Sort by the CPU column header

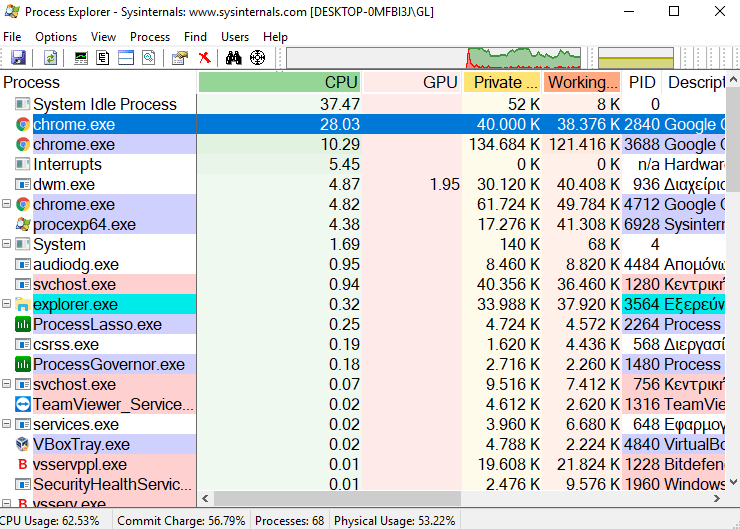279,82
